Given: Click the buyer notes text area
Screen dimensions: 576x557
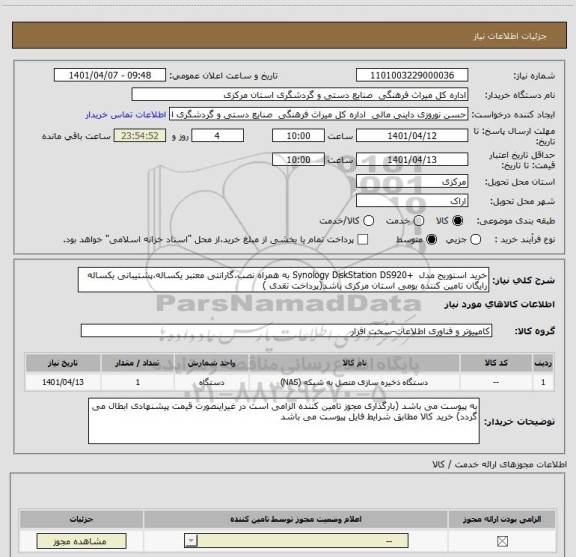Looking at the screenshot, I should click(x=284, y=421).
